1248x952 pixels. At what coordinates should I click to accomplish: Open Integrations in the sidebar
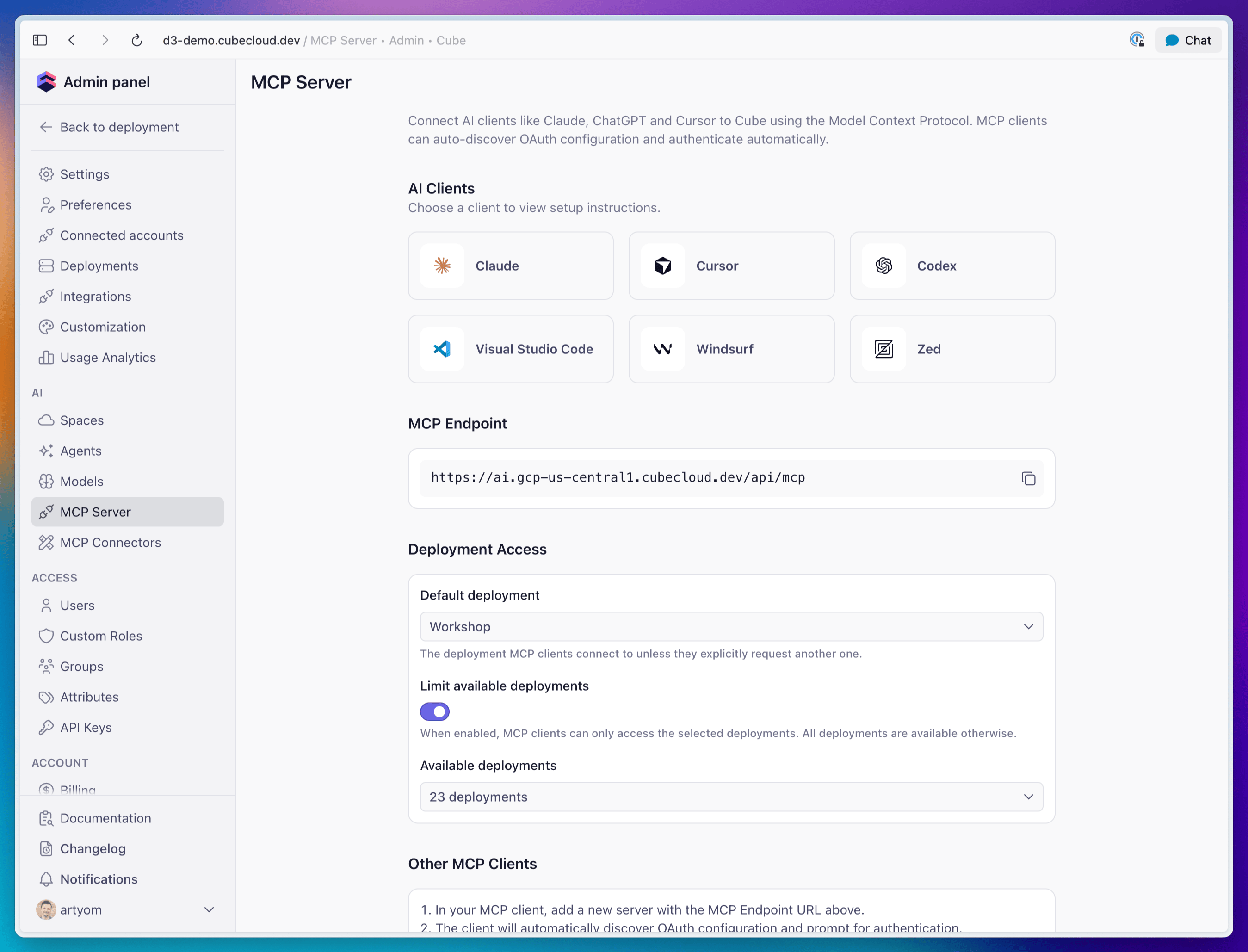coord(128,297)
